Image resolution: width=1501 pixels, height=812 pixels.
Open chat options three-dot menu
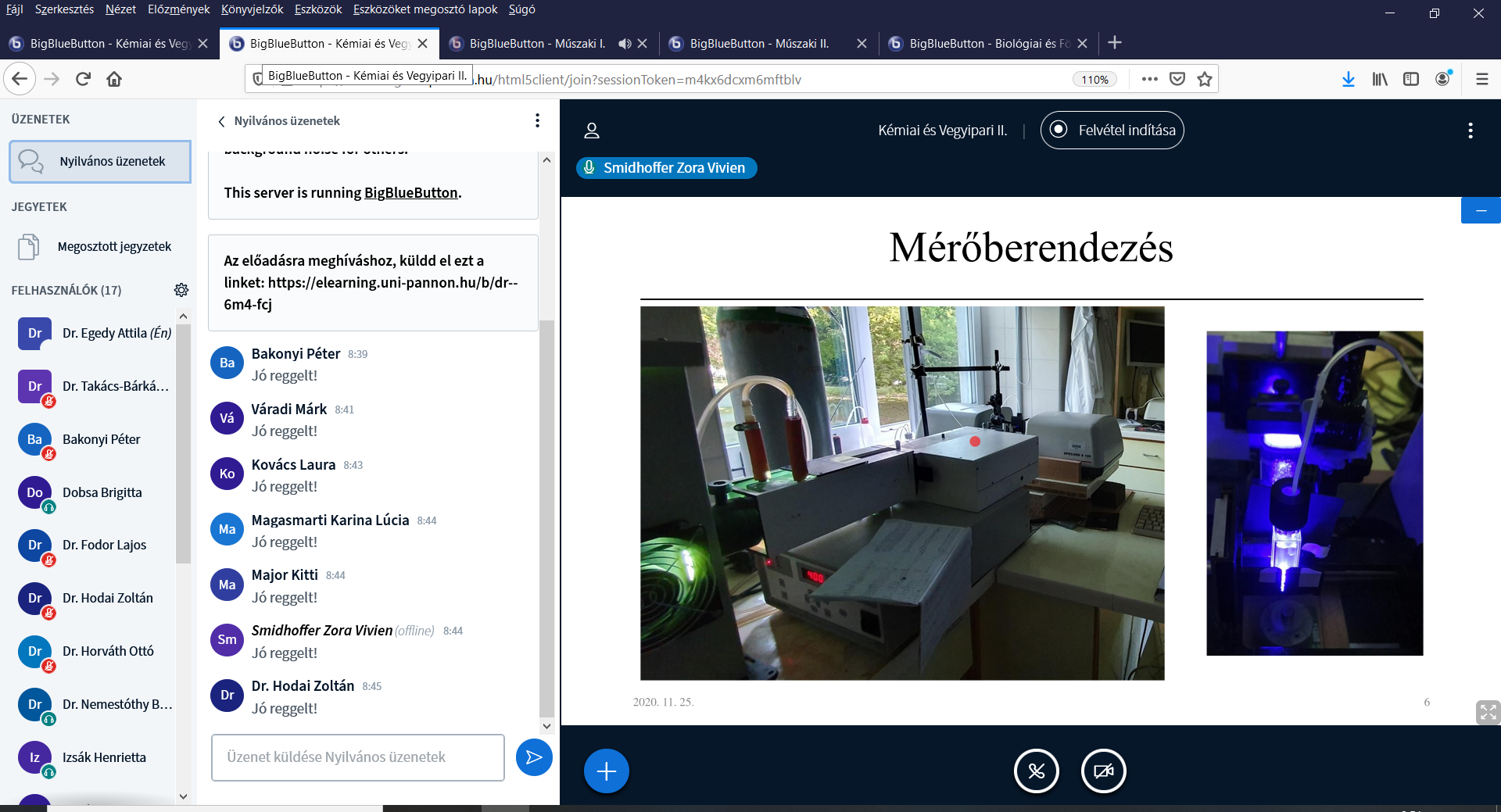(x=537, y=120)
